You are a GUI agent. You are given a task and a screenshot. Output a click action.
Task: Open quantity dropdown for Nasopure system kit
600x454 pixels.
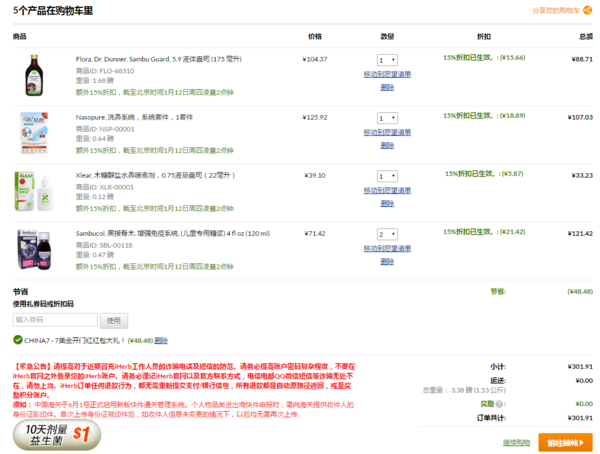coord(387,118)
